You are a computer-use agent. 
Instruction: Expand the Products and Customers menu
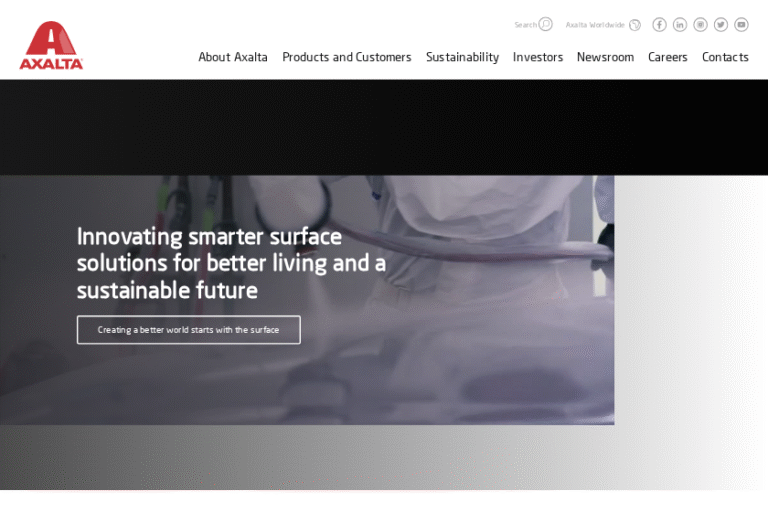[347, 57]
